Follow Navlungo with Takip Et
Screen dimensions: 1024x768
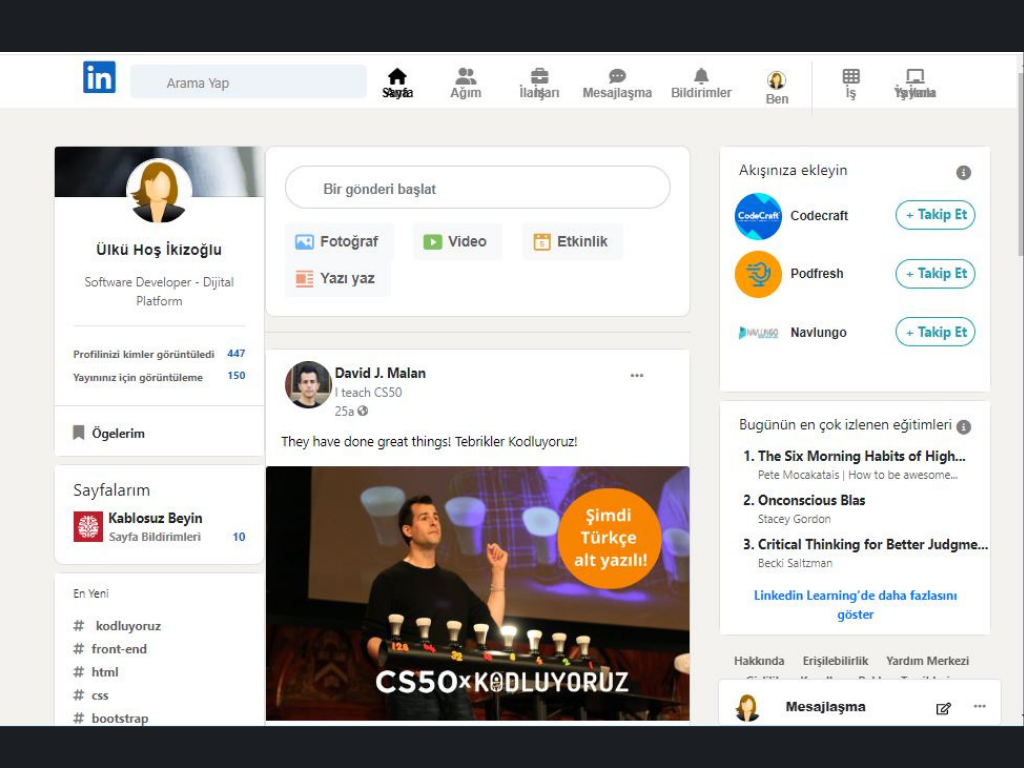tap(935, 332)
